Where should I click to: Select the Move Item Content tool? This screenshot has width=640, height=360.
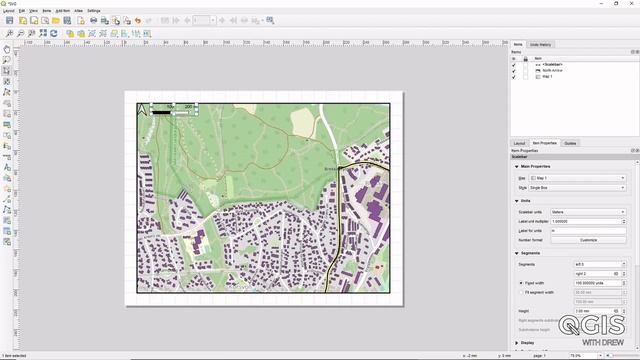(x=7, y=82)
